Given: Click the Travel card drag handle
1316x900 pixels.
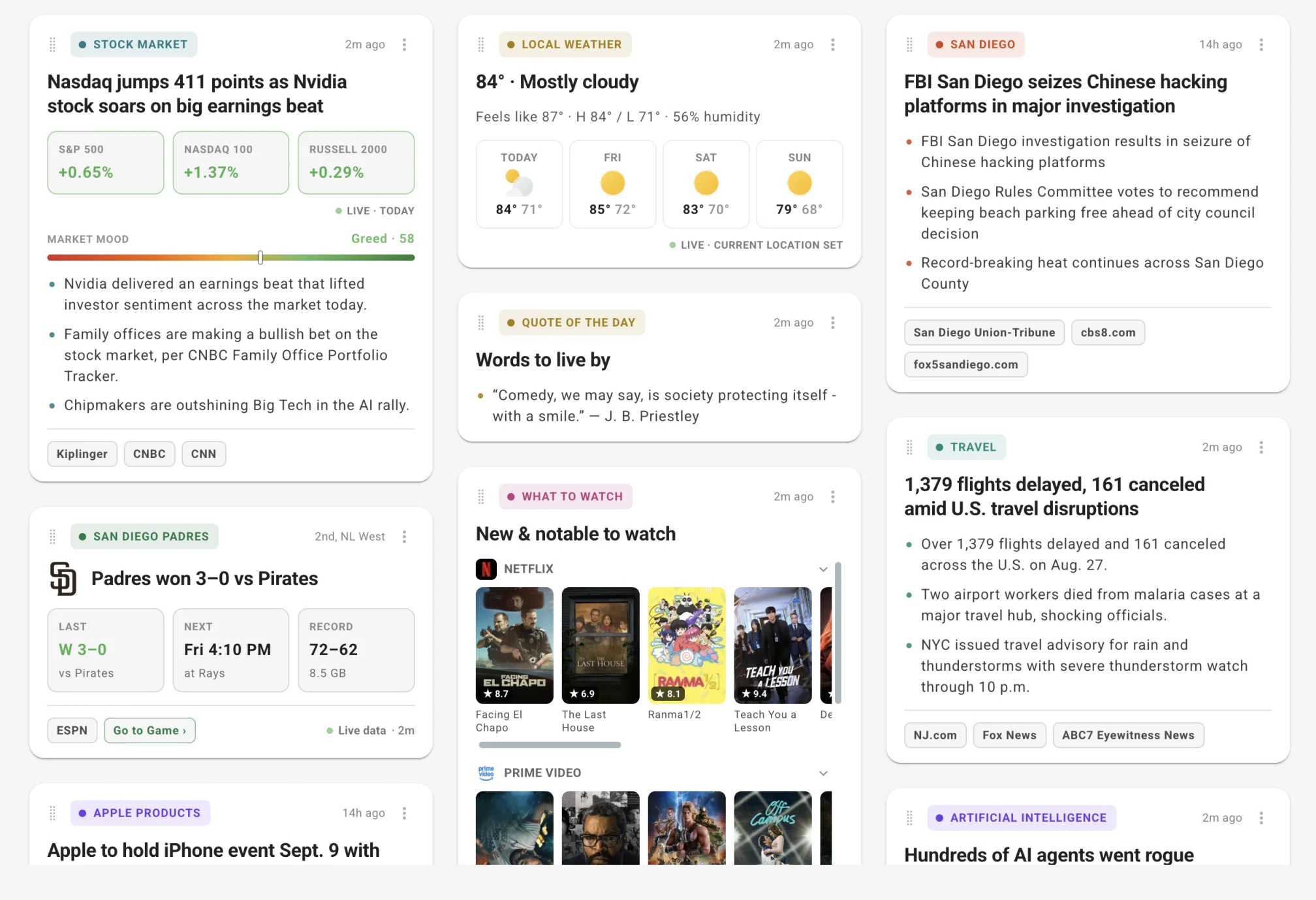Looking at the screenshot, I should 909,447.
